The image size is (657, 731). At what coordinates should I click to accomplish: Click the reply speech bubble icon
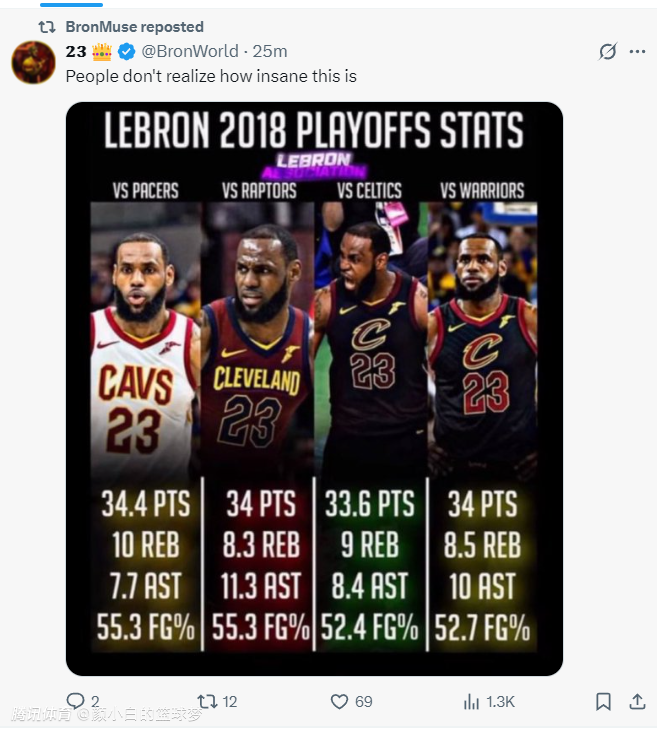click(x=75, y=701)
